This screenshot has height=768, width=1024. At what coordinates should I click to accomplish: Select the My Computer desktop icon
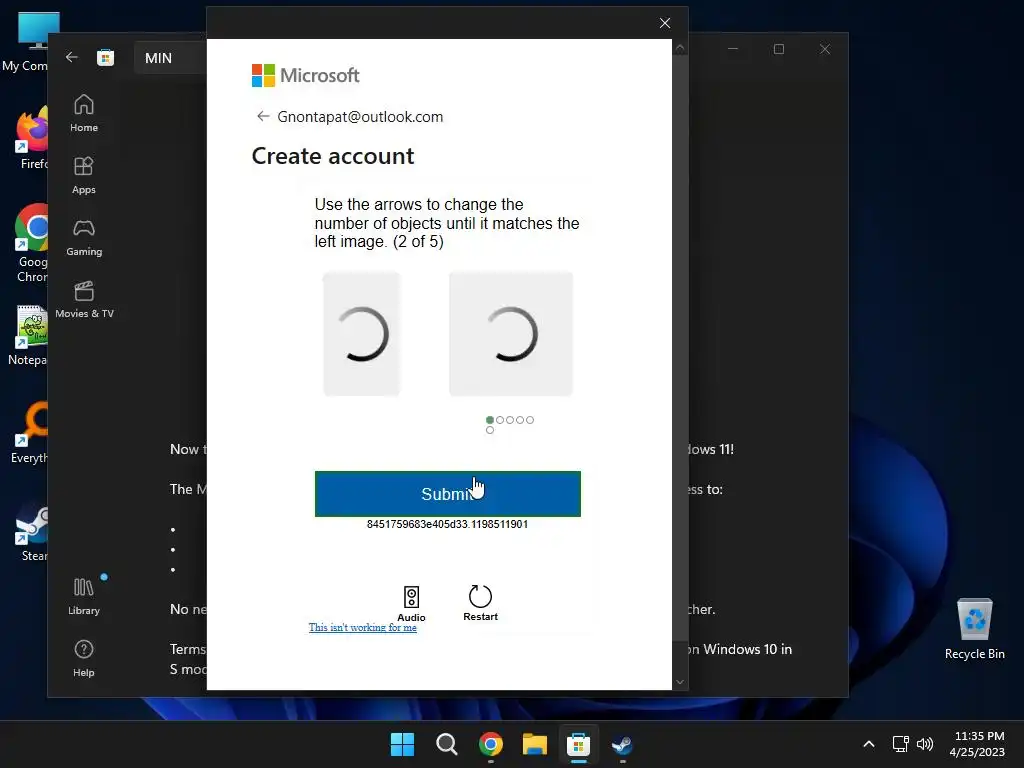pos(26,43)
